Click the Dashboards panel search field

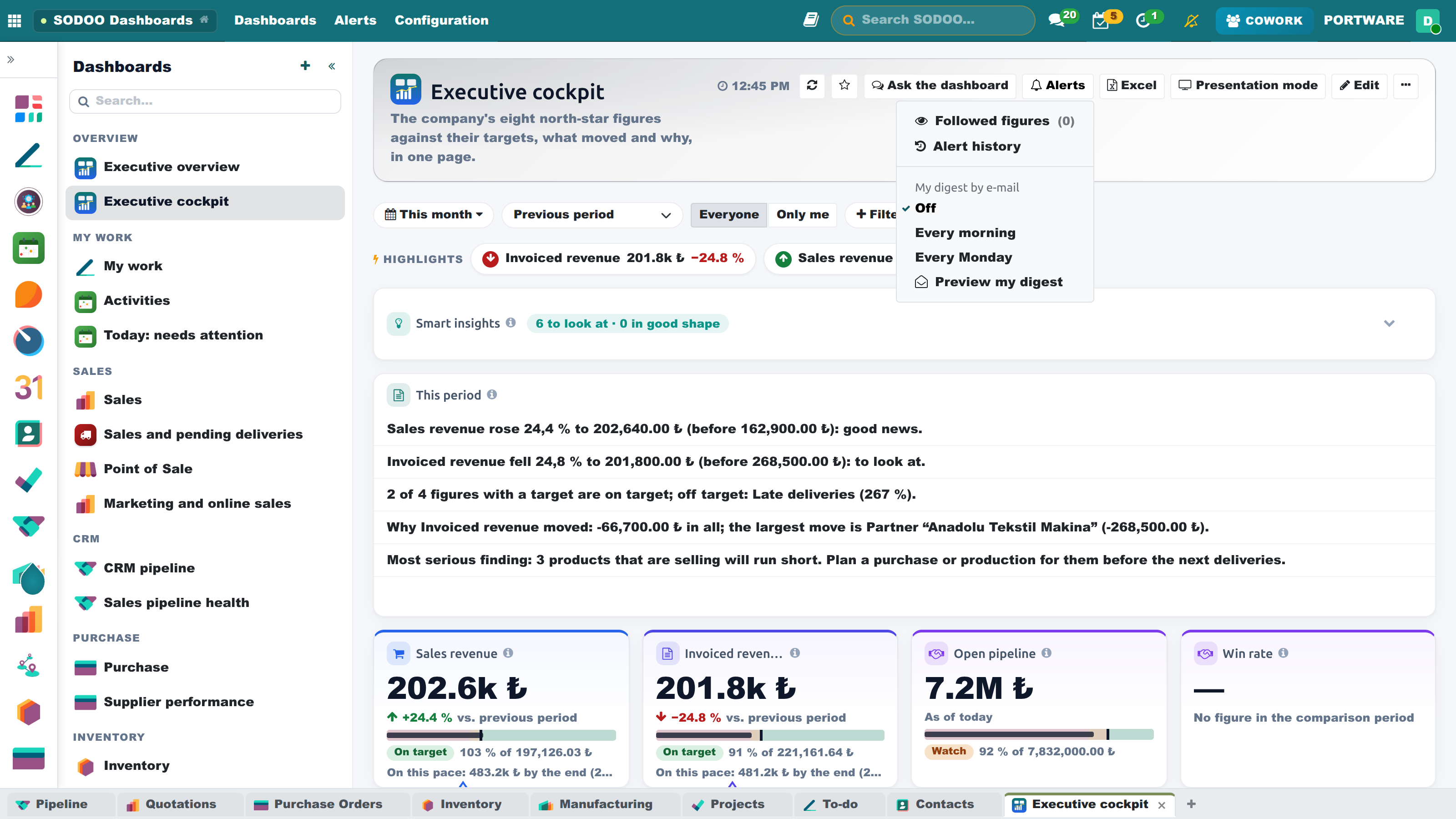205,101
